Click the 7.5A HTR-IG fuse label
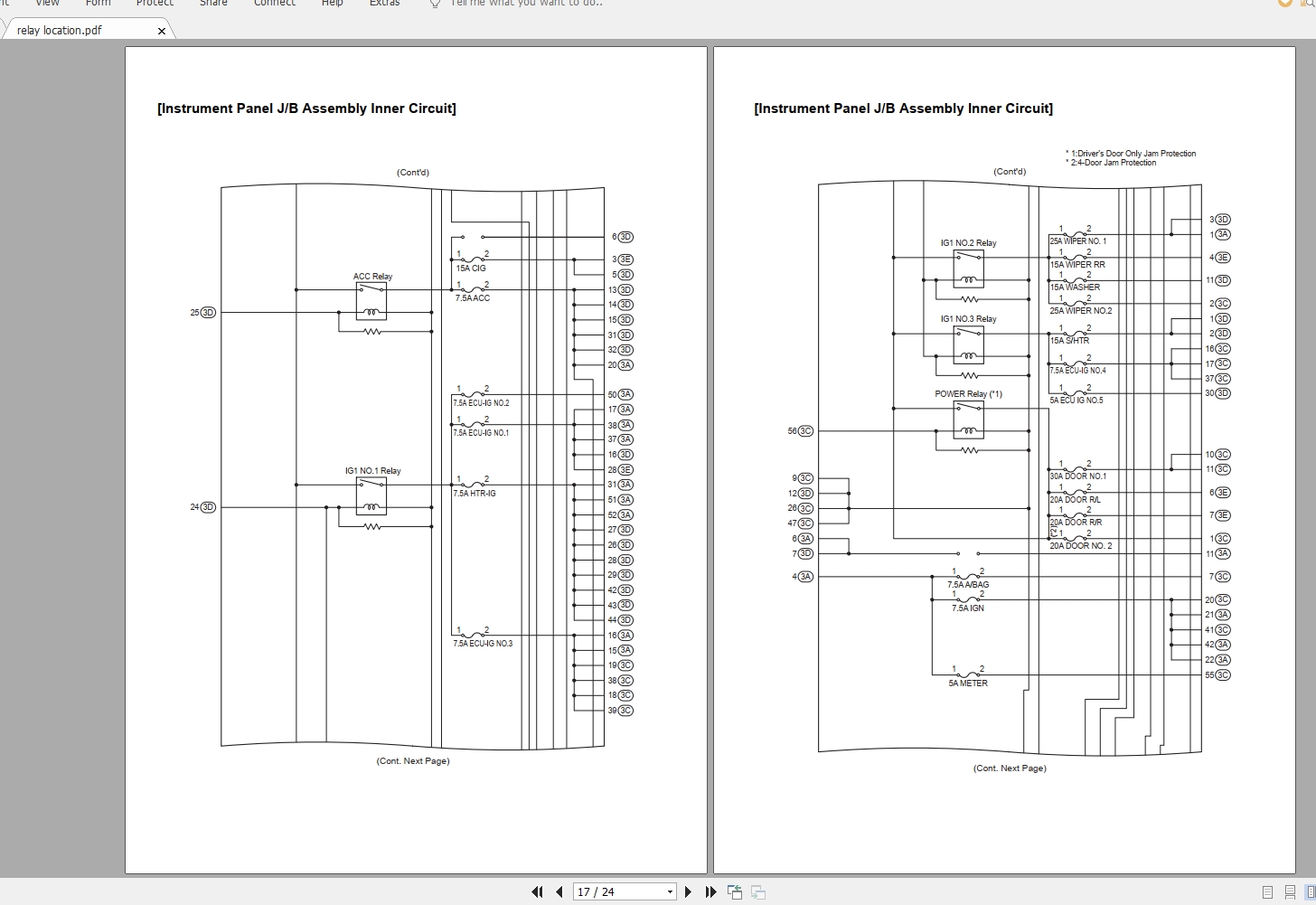This screenshot has height=905, width=1316. pos(475,494)
